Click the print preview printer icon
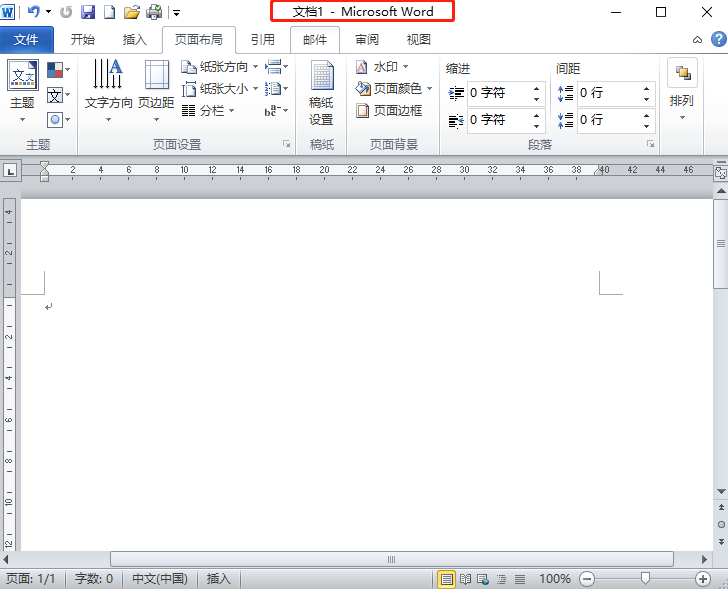 point(154,12)
